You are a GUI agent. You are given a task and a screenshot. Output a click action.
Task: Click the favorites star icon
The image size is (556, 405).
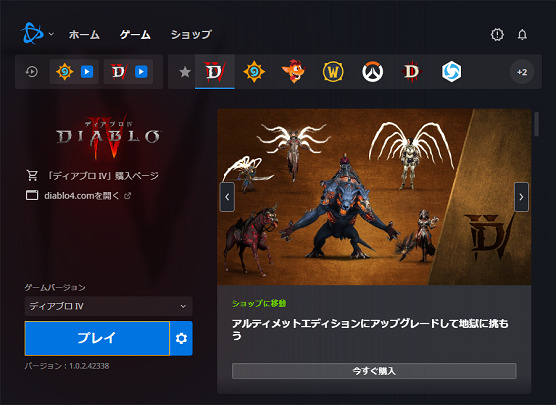point(185,72)
